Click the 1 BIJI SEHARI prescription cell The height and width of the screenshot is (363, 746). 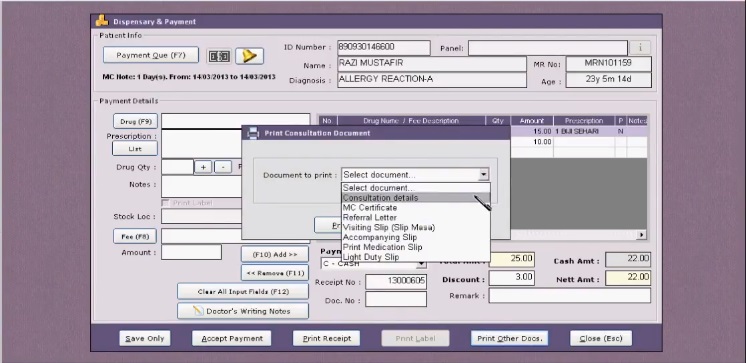point(584,131)
